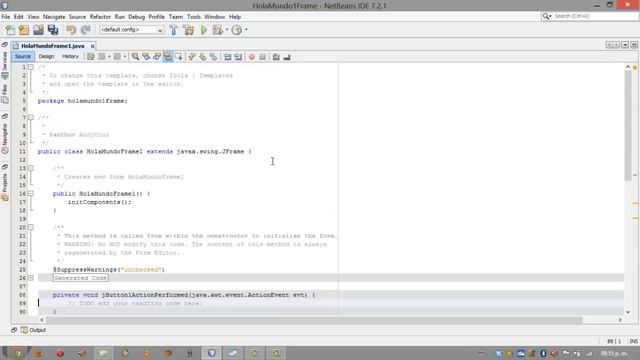
Task: Click the INS indicator in status bar
Action: coord(633,341)
